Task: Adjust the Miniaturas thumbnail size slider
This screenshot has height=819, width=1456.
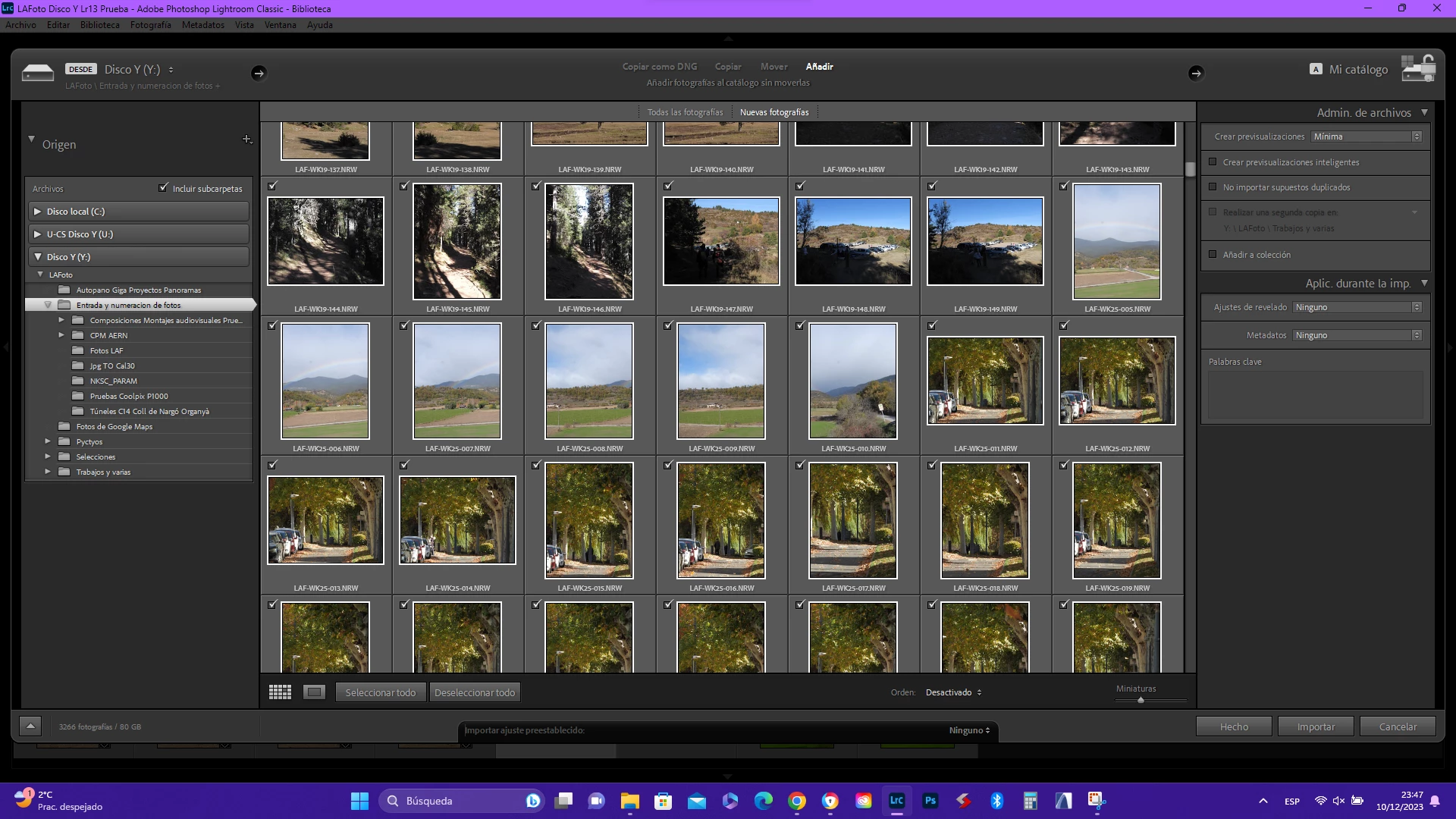Action: [x=1141, y=700]
